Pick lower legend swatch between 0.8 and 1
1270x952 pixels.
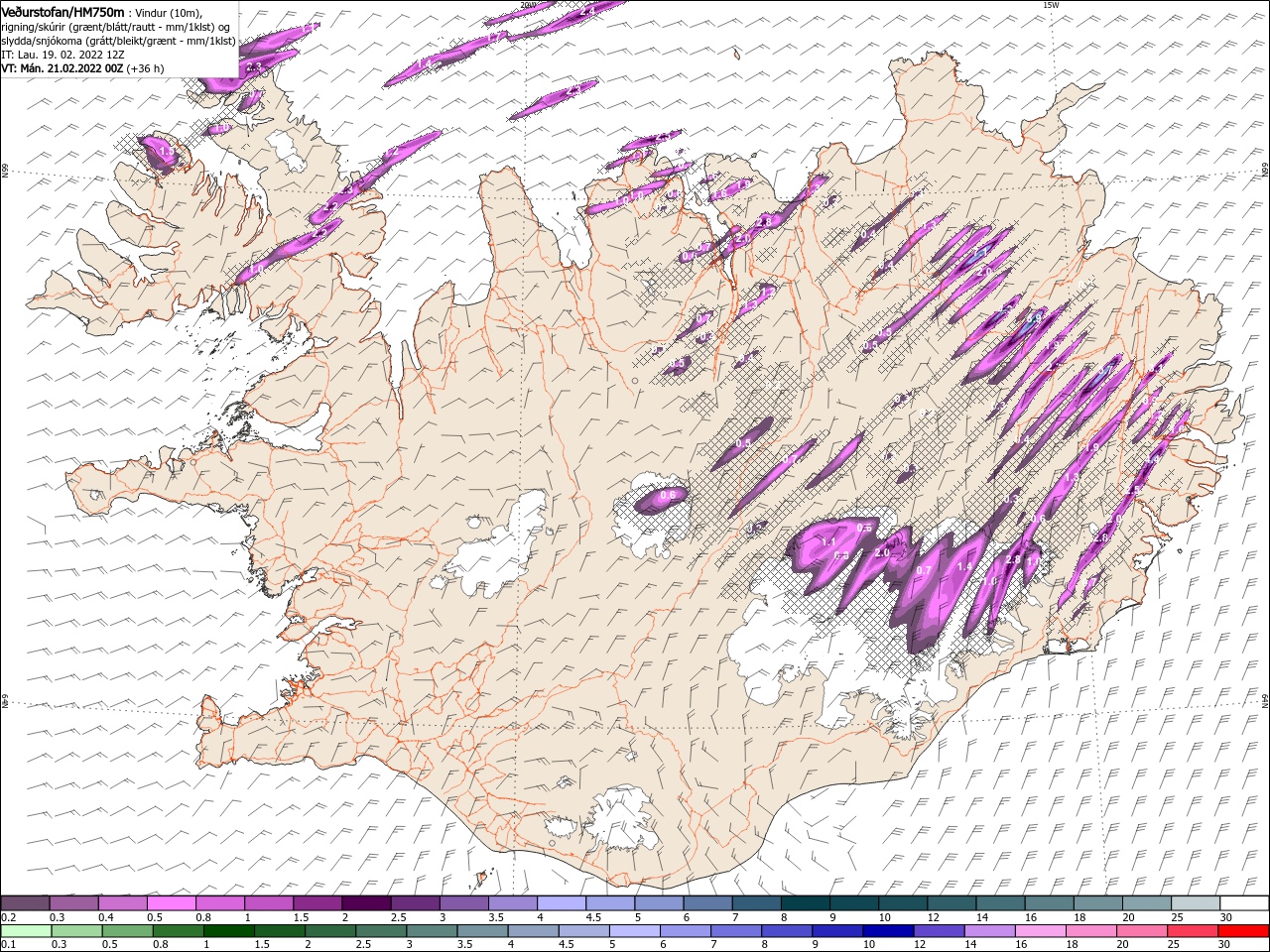[179, 930]
